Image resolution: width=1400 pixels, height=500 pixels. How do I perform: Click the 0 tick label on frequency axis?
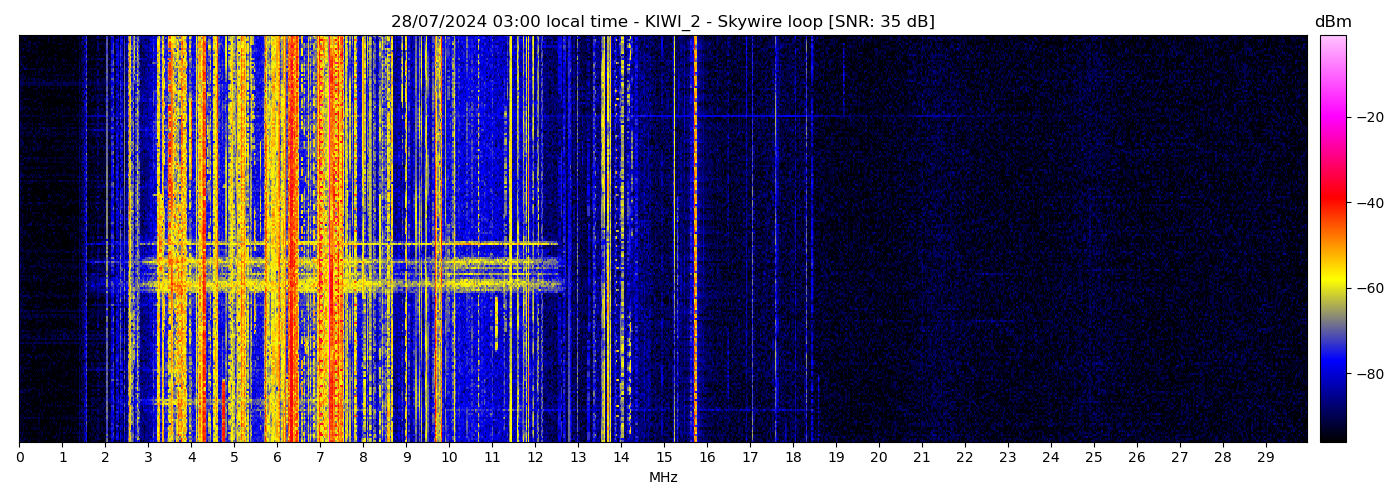(x=19, y=458)
